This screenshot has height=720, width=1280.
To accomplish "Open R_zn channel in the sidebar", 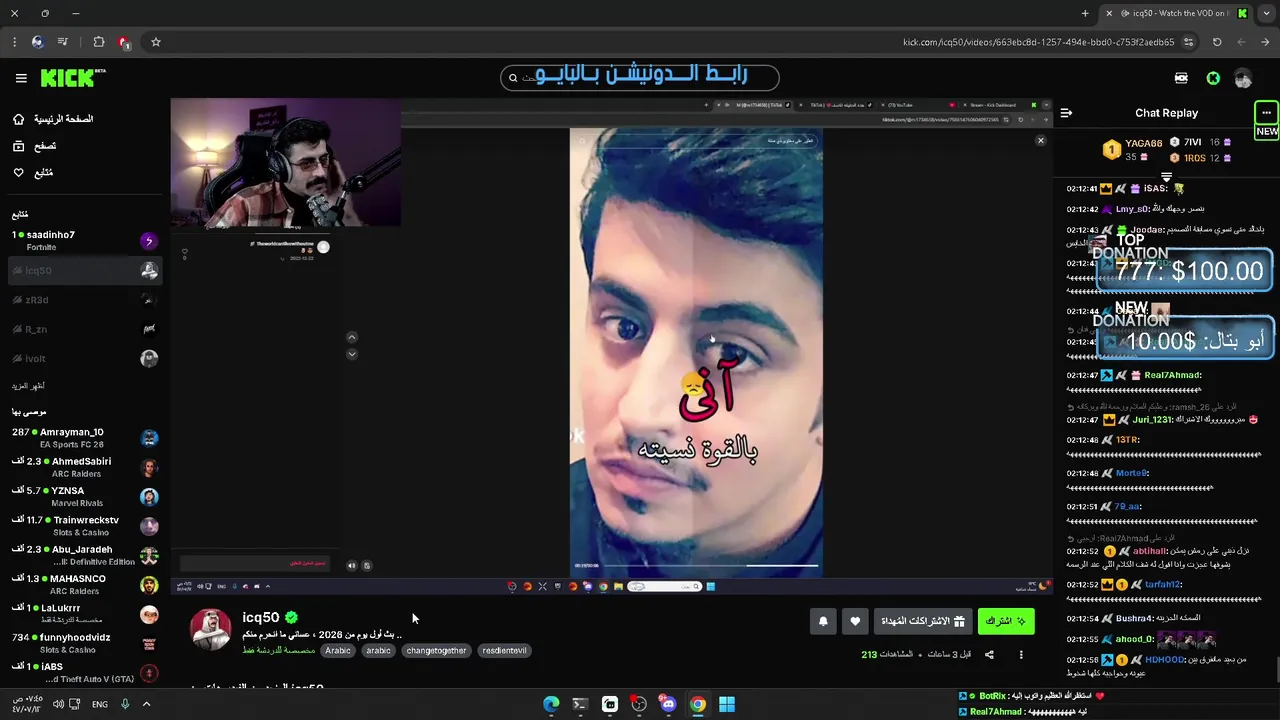I will click(x=85, y=329).
